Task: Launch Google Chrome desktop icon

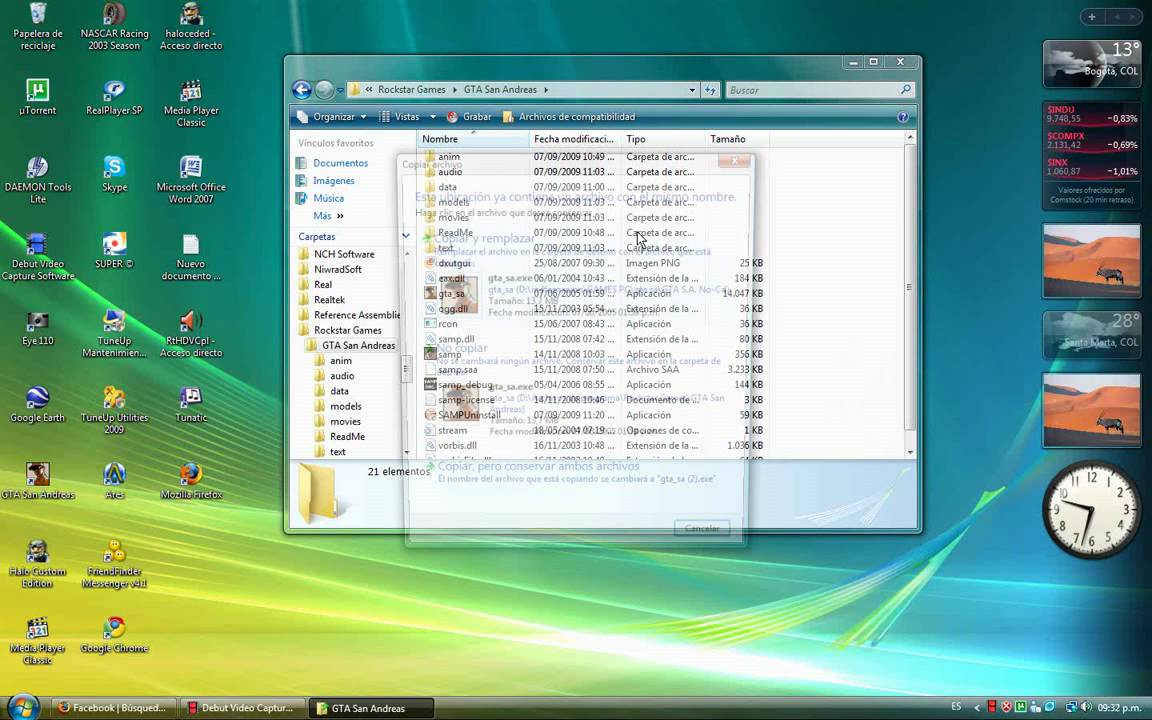Action: (114, 636)
